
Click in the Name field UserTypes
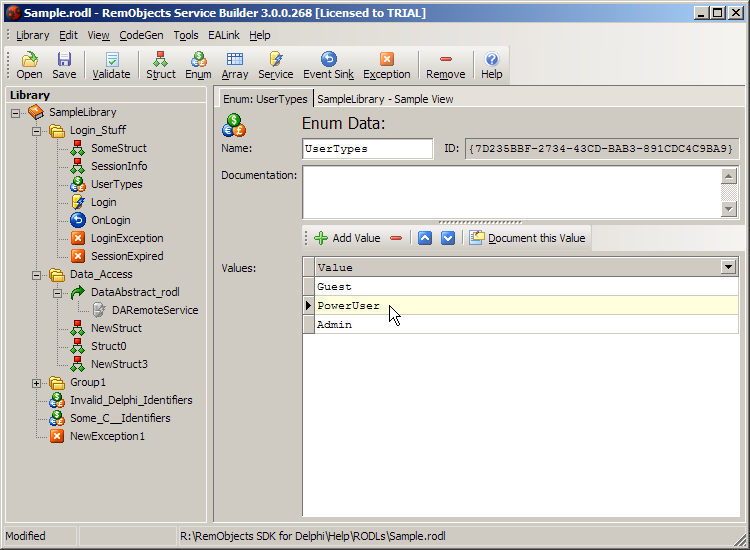[367, 149]
